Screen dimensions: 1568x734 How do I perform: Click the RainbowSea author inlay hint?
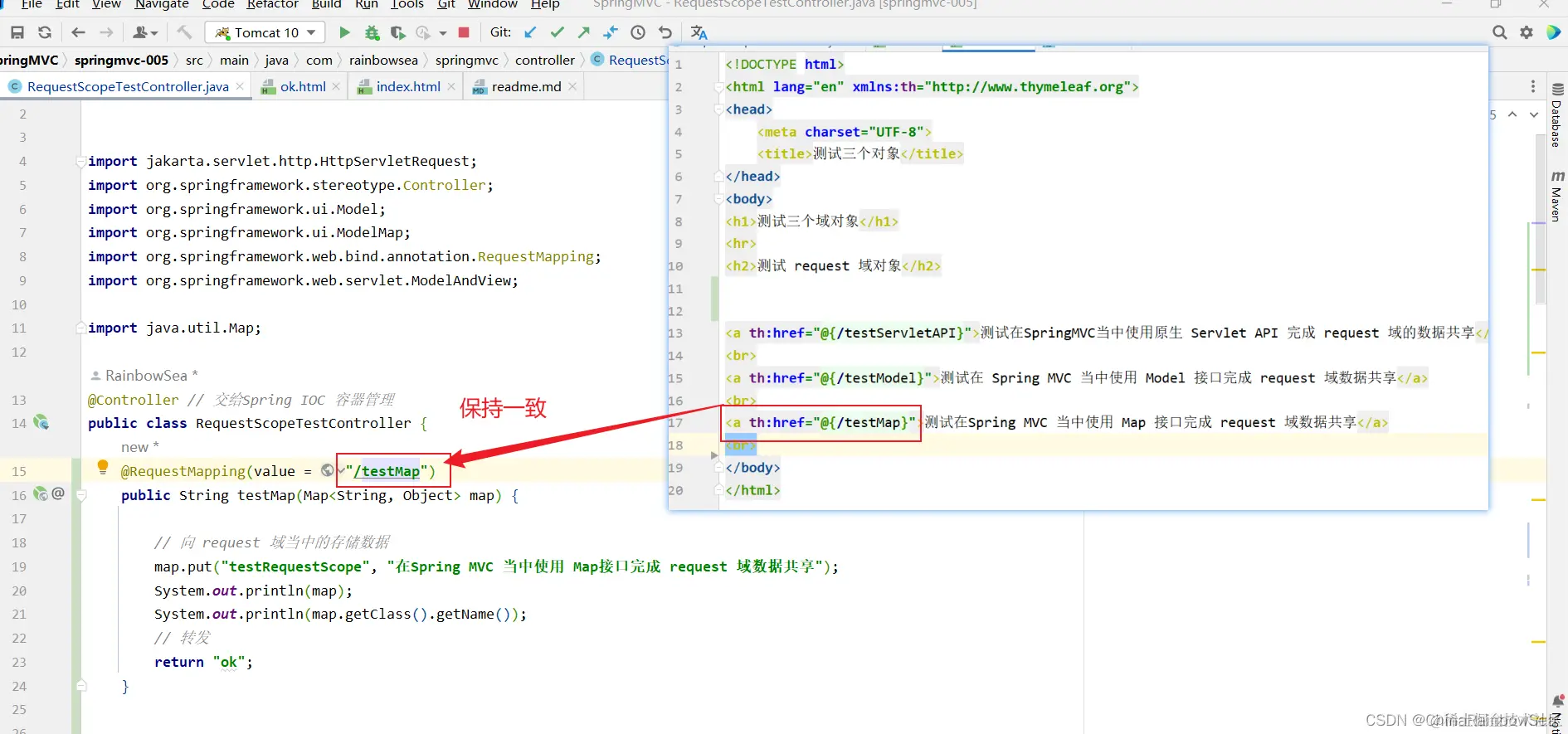pos(144,376)
